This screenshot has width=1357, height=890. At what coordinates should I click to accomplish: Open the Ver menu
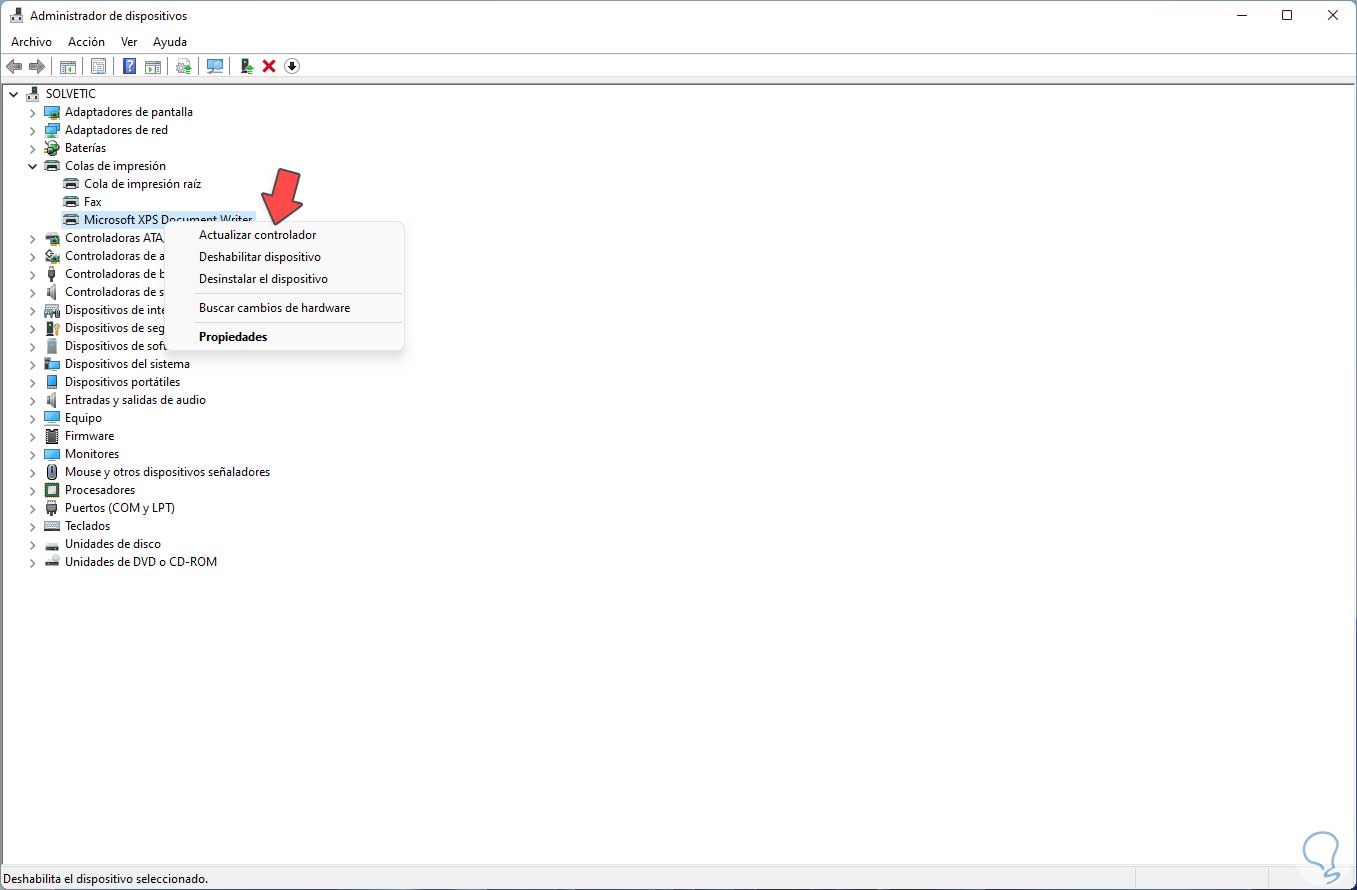(x=129, y=42)
